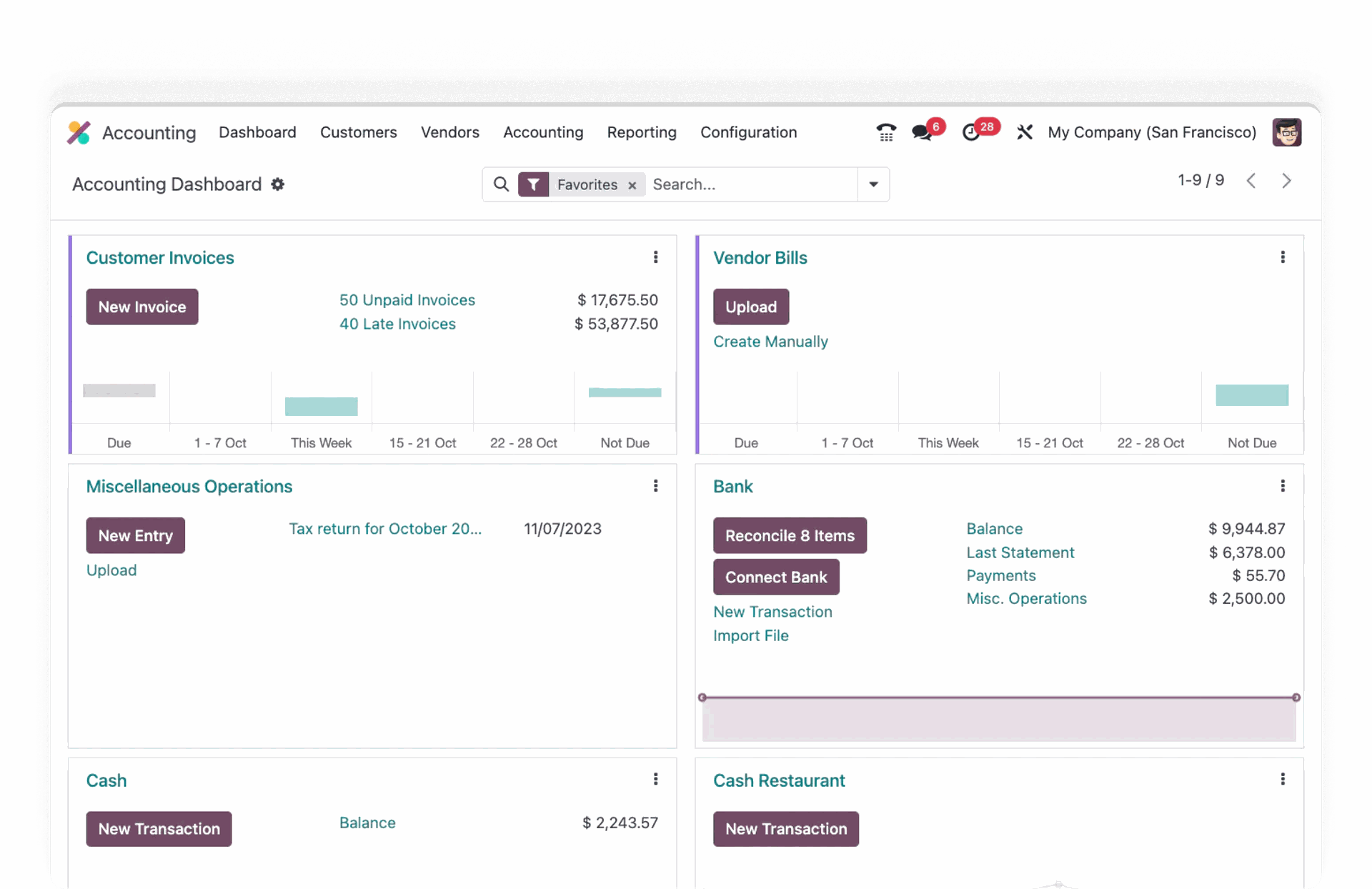
Task: Open the Vendor Bills three-dot menu
Action: coord(1283,257)
